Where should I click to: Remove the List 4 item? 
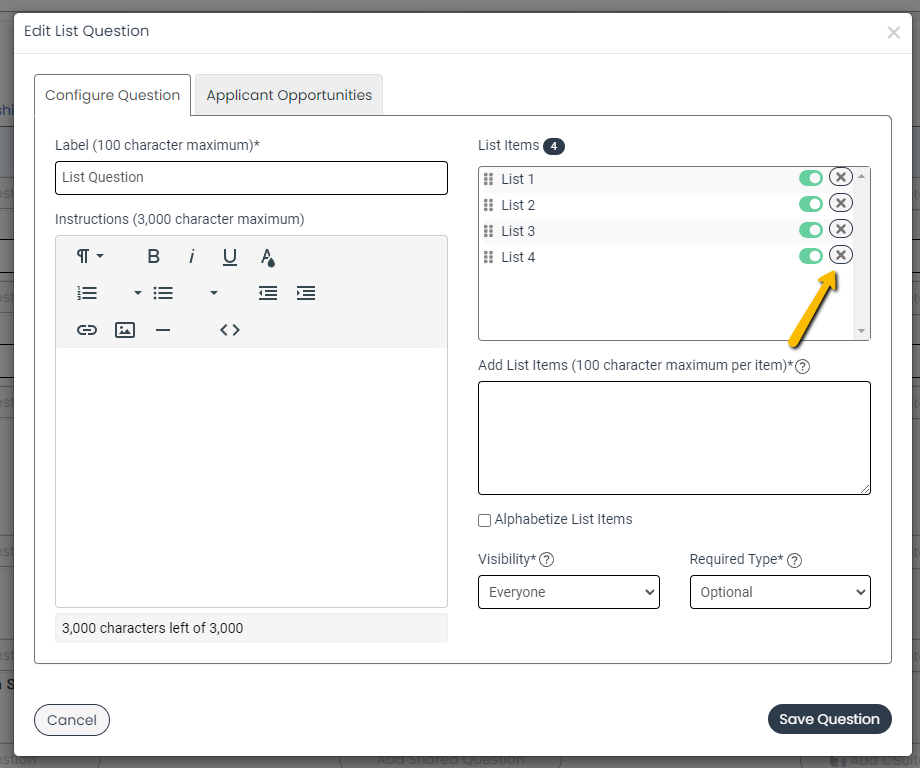tap(841, 256)
